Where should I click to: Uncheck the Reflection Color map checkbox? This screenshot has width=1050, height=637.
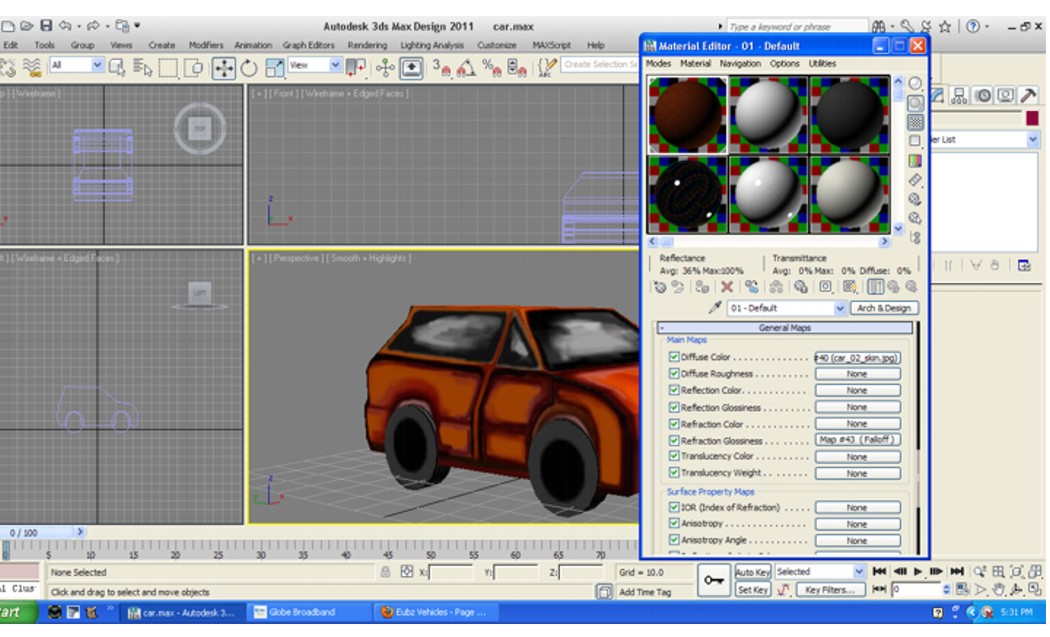[x=674, y=390]
